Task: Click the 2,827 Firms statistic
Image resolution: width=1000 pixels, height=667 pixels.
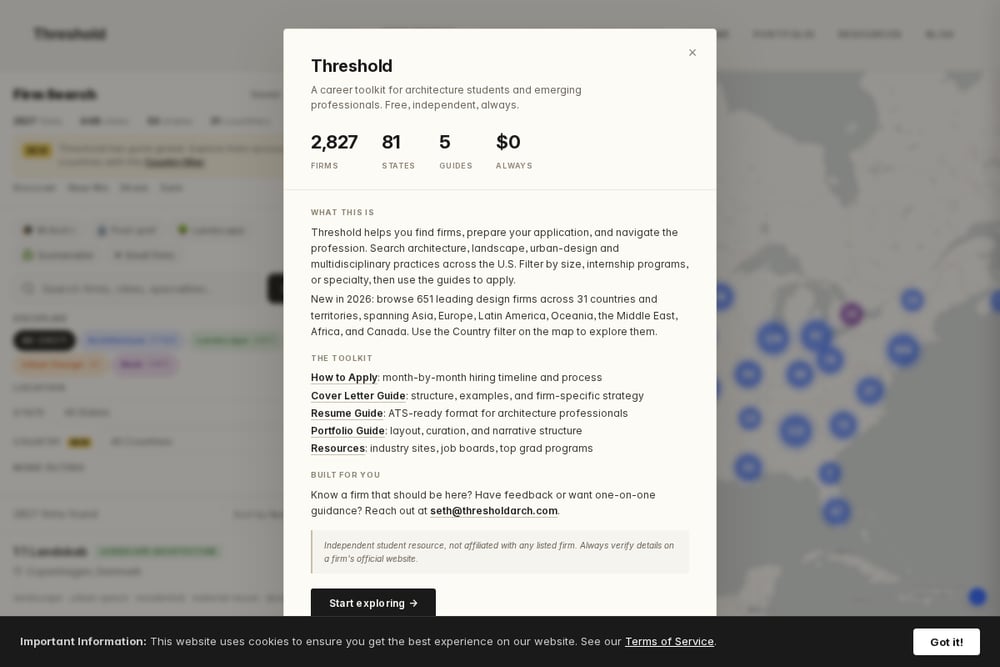Action: pos(334,151)
